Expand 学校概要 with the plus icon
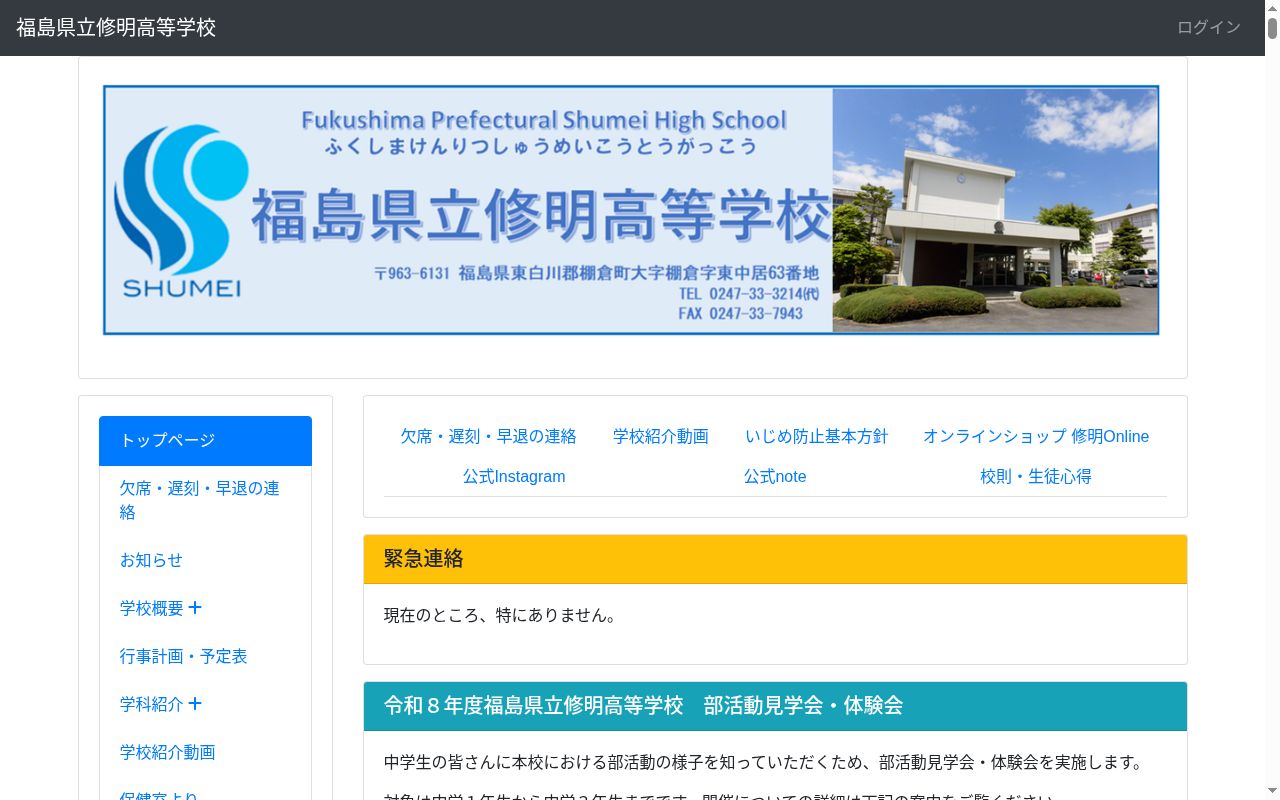 195,608
